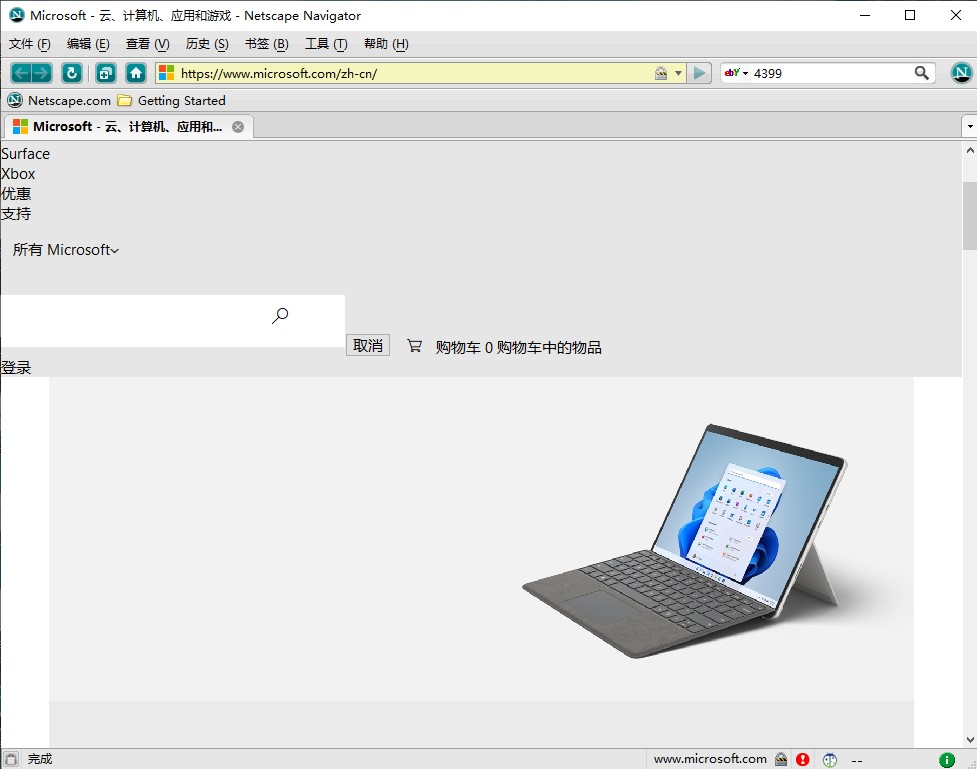The width and height of the screenshot is (977, 769).
Task: Open the 购物车 shopping cart
Action: tap(504, 347)
